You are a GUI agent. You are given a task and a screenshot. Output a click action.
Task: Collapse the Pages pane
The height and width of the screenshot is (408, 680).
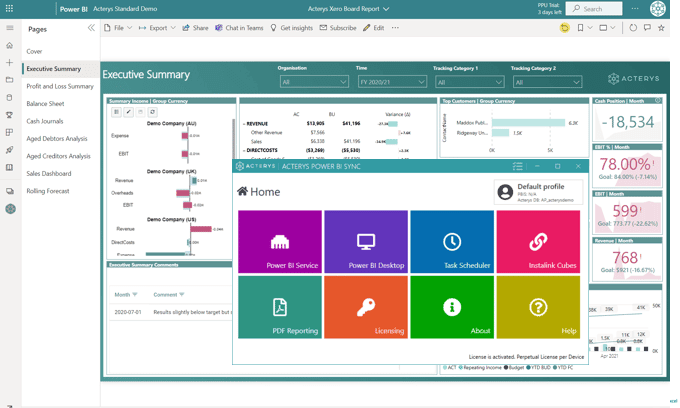coord(91,28)
